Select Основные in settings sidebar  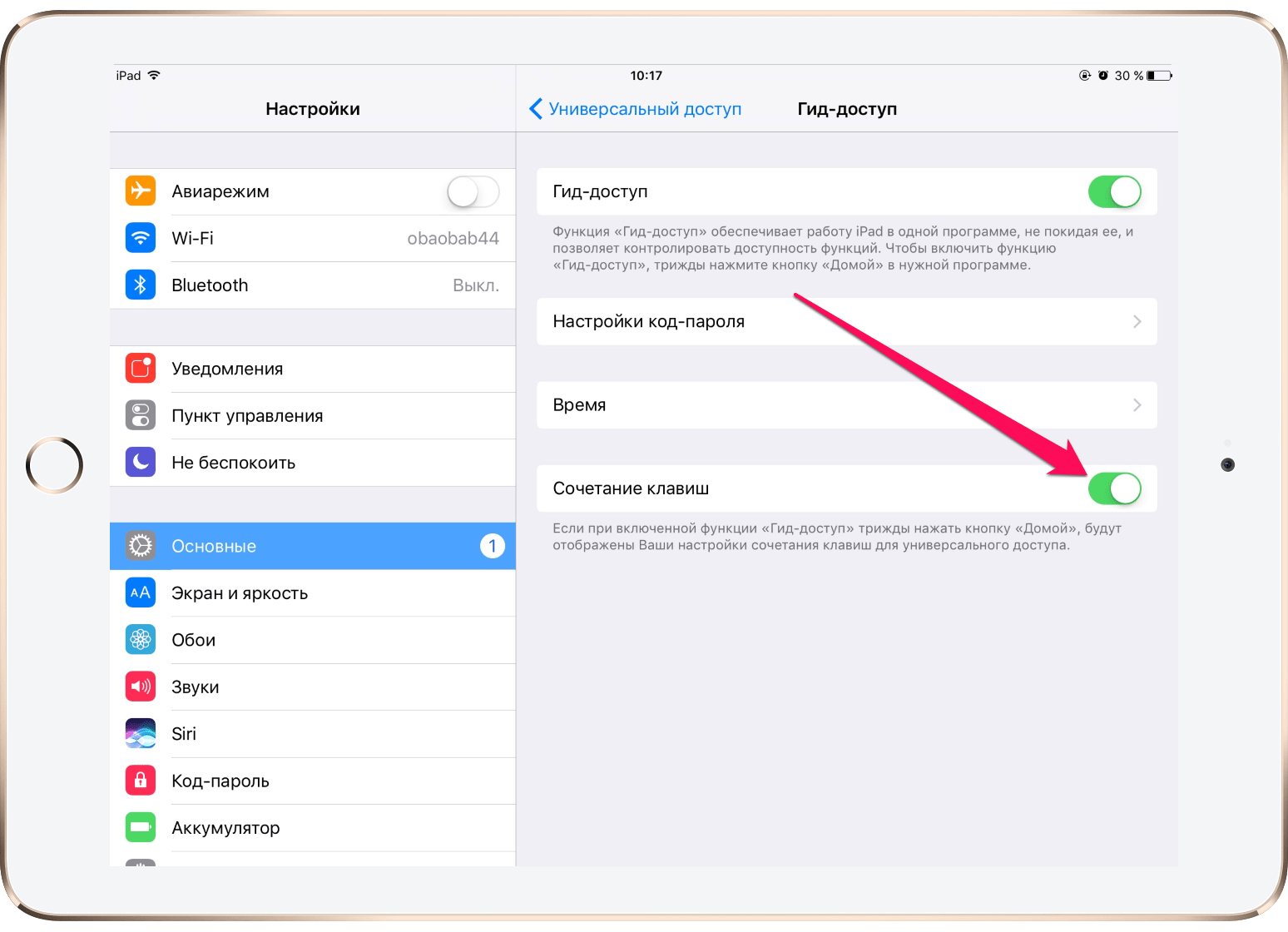313,546
